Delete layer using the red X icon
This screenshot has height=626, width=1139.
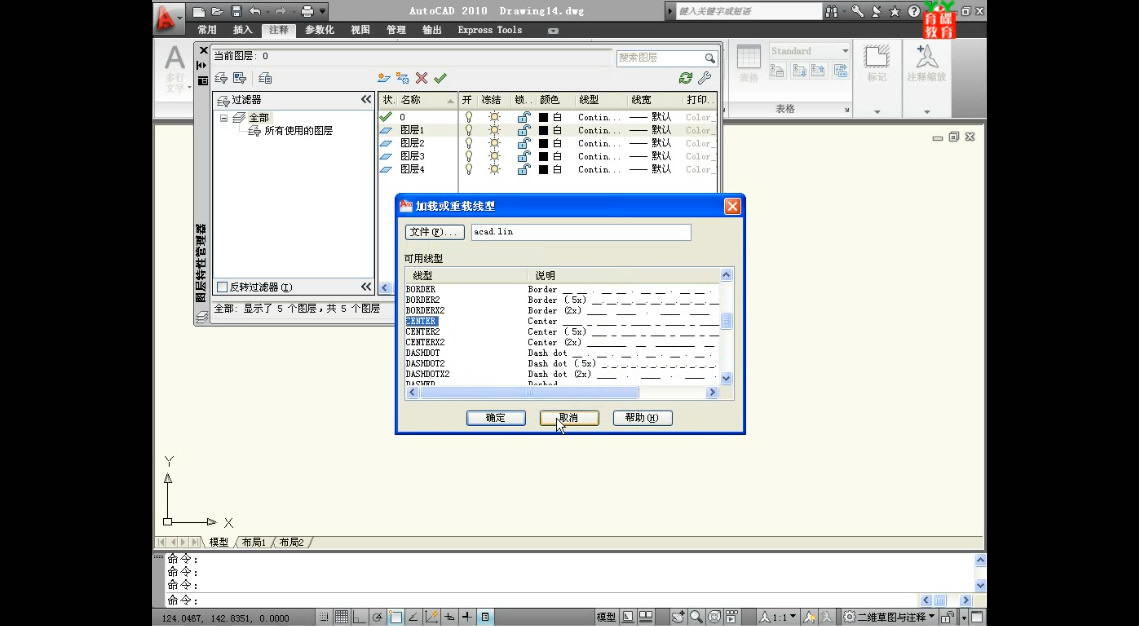coord(421,78)
